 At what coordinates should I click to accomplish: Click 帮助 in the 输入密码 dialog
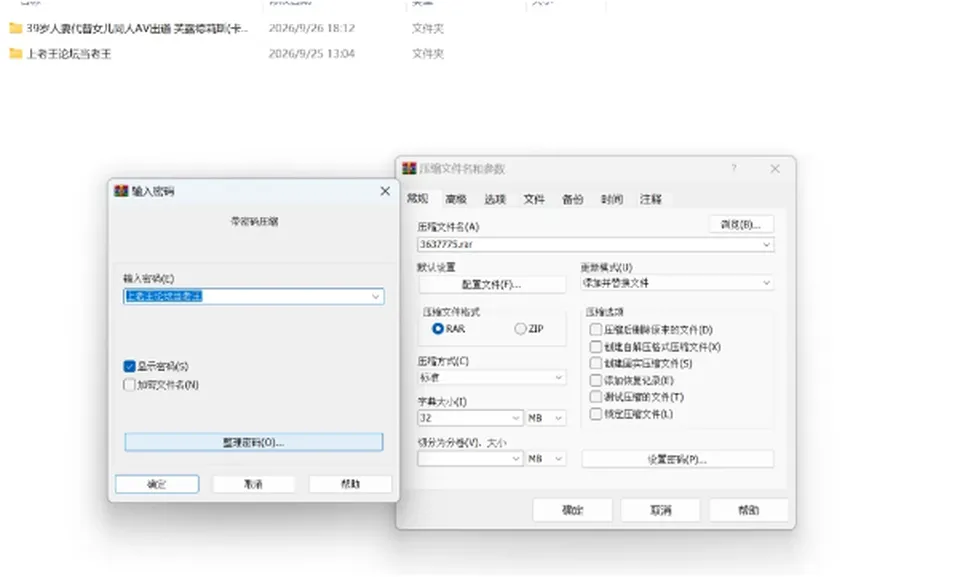pyautogui.click(x=350, y=484)
